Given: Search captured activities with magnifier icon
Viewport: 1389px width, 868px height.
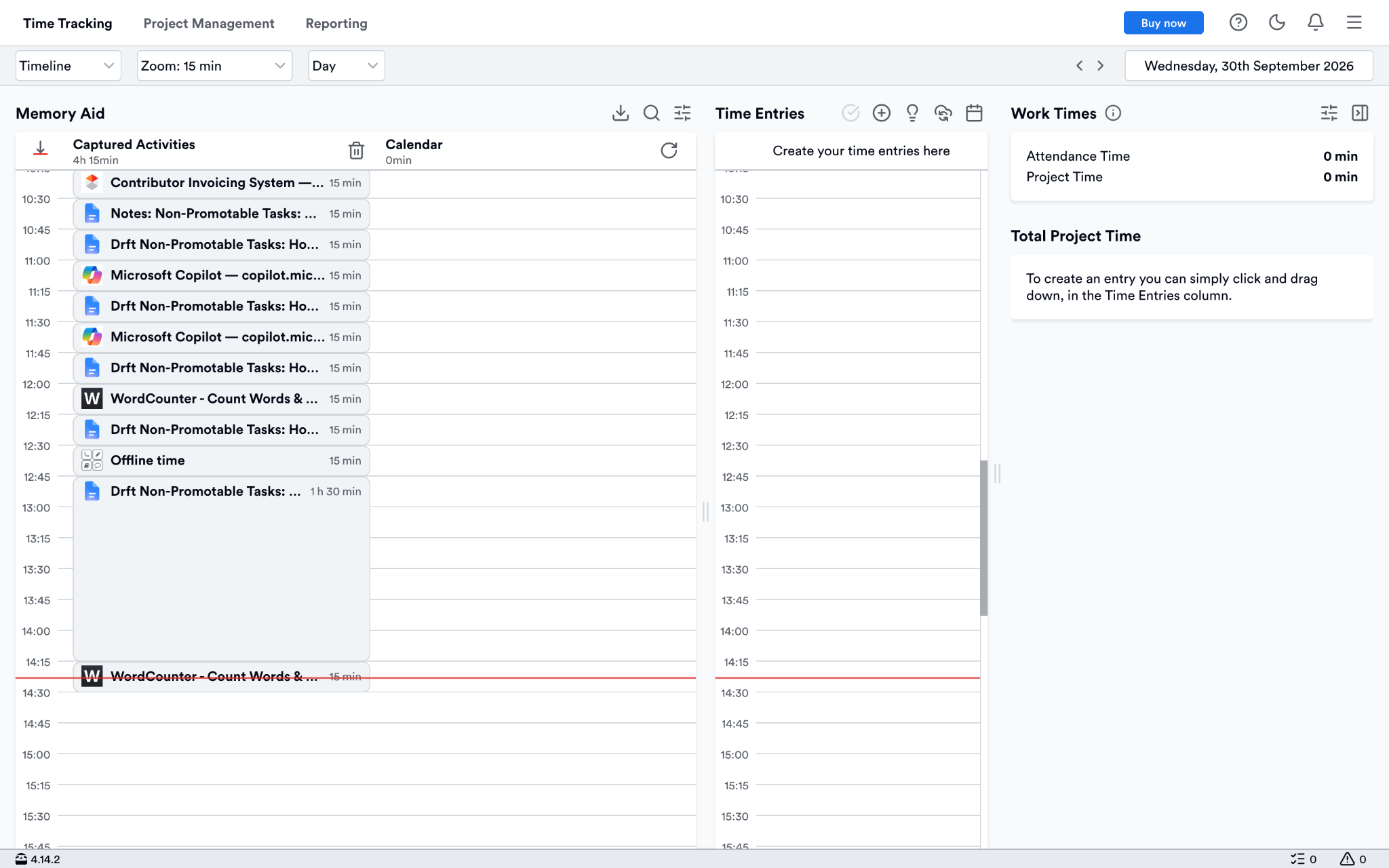Looking at the screenshot, I should coord(651,113).
